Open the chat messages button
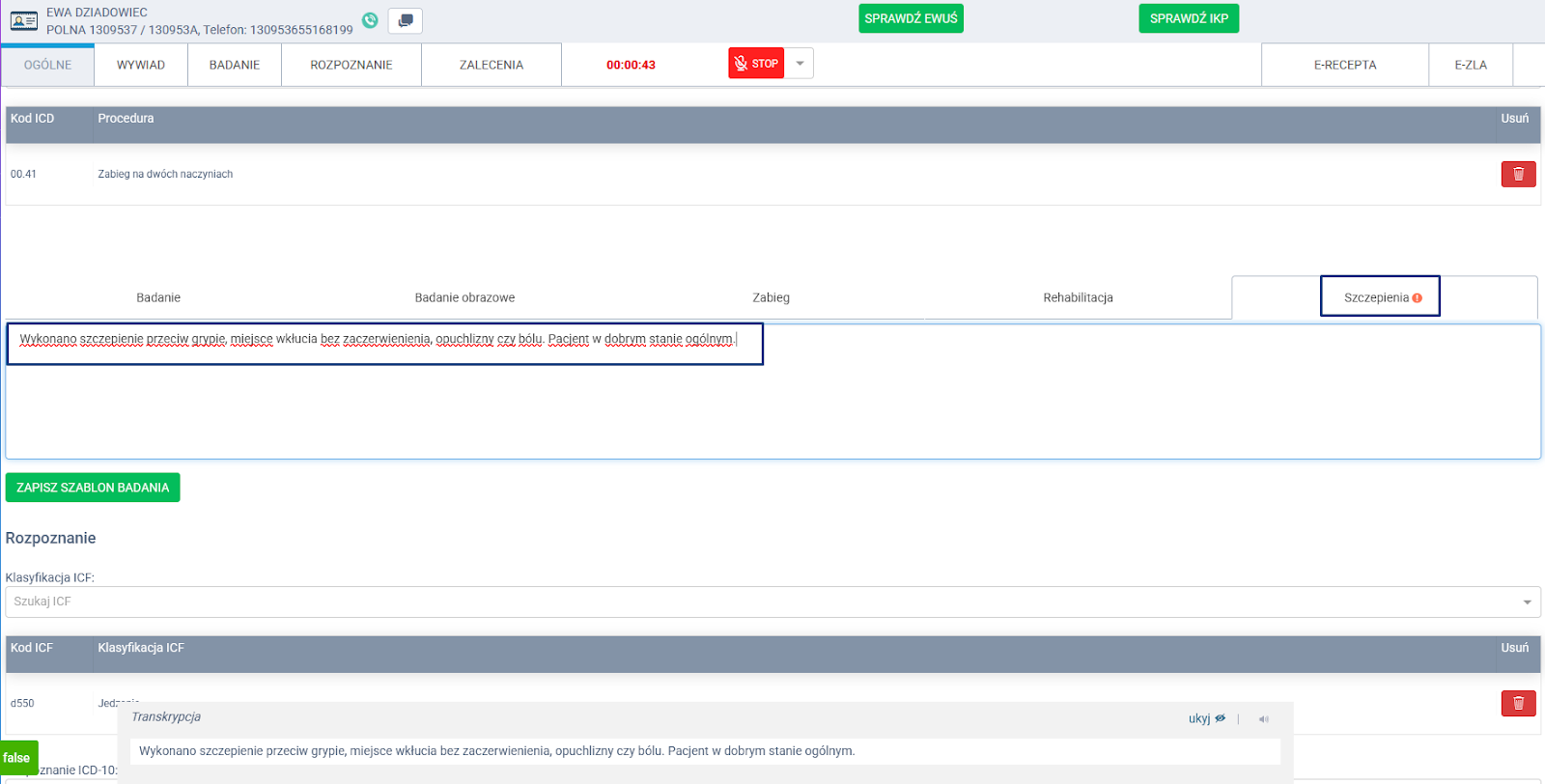Image resolution: width=1545 pixels, height=784 pixels. coord(405,20)
